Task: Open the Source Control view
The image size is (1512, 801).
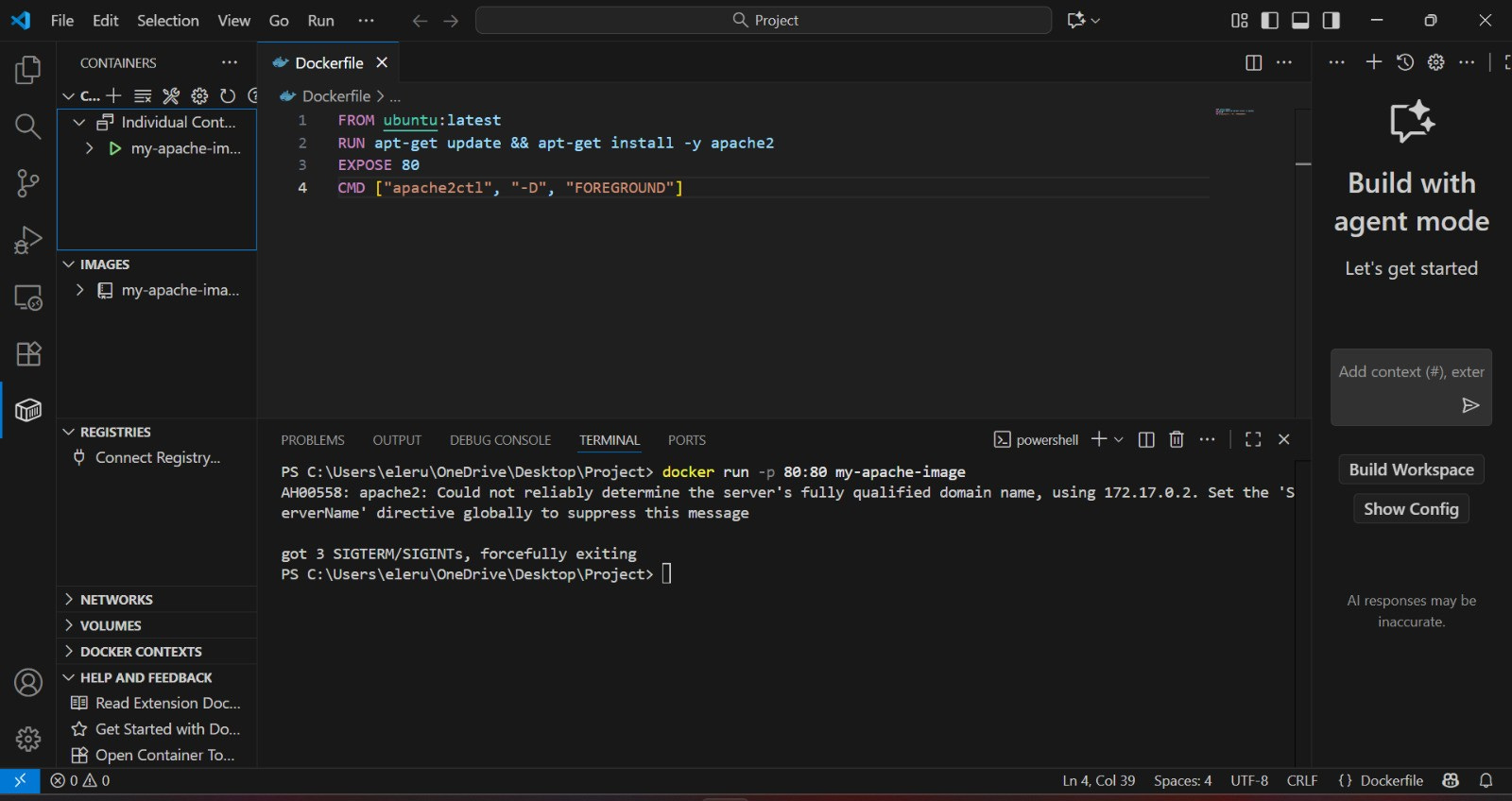Action: (x=28, y=183)
